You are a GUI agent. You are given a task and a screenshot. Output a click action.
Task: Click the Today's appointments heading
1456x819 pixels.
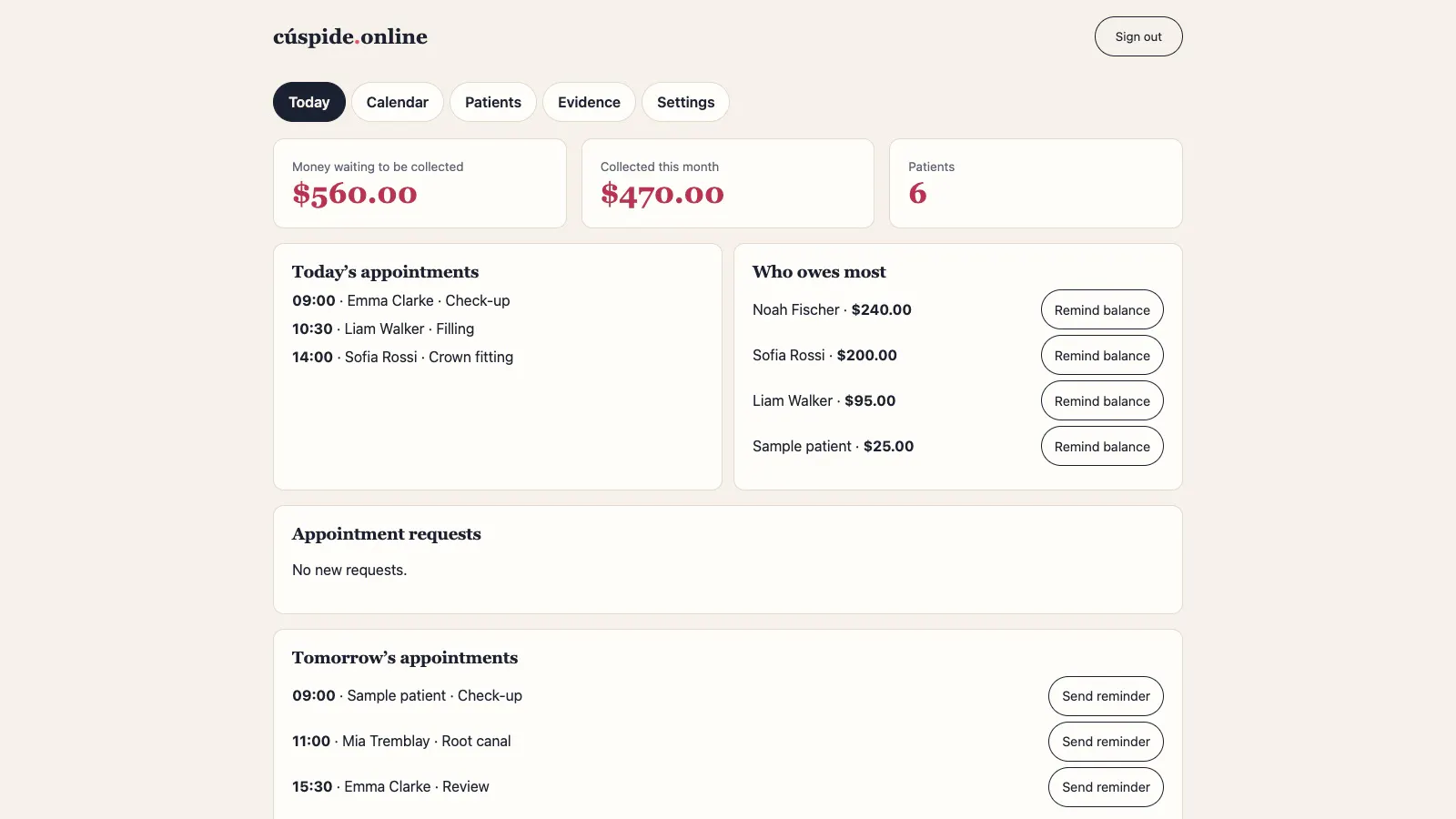(x=385, y=271)
